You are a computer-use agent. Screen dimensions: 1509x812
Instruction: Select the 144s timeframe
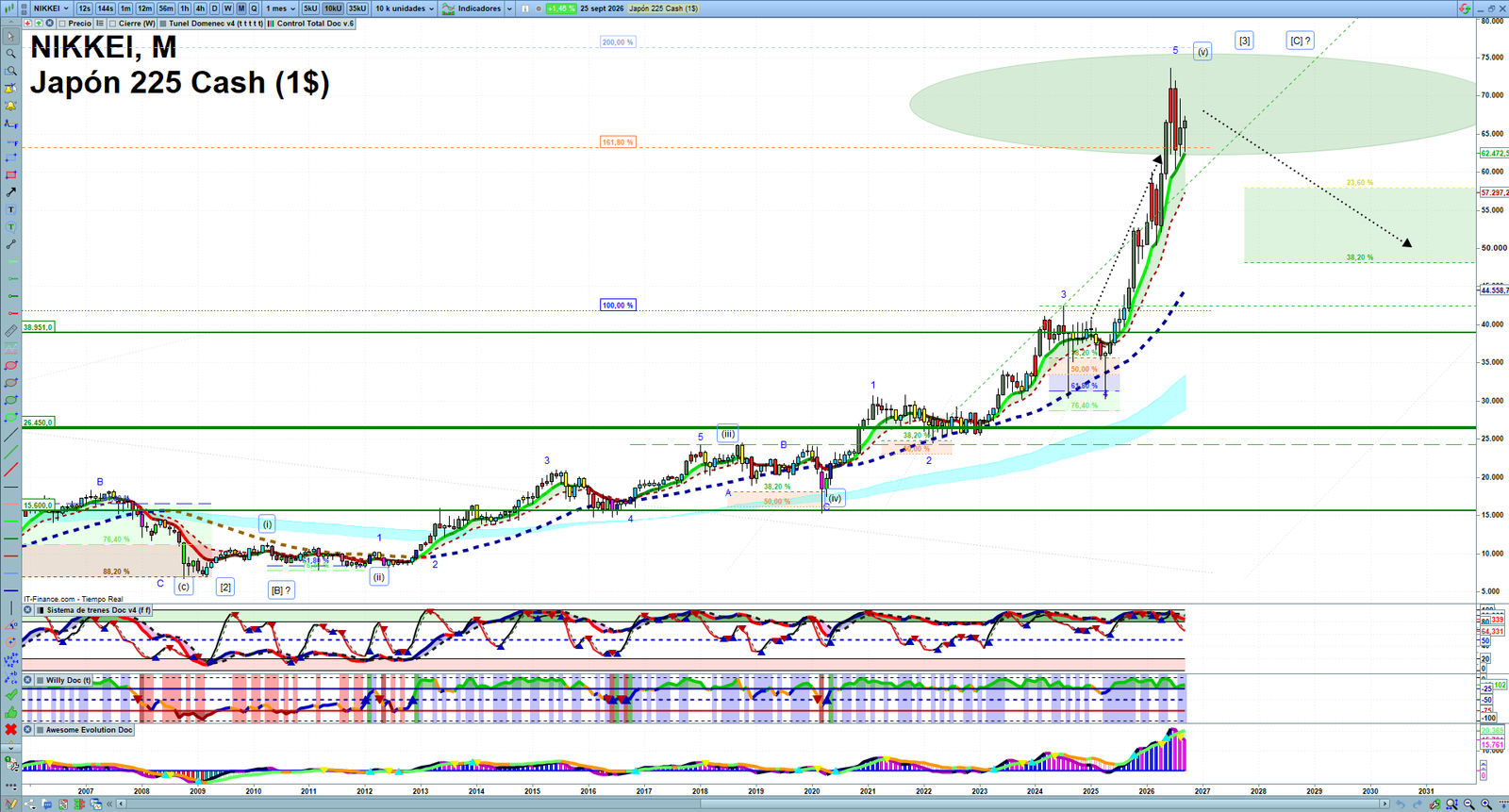(105, 8)
